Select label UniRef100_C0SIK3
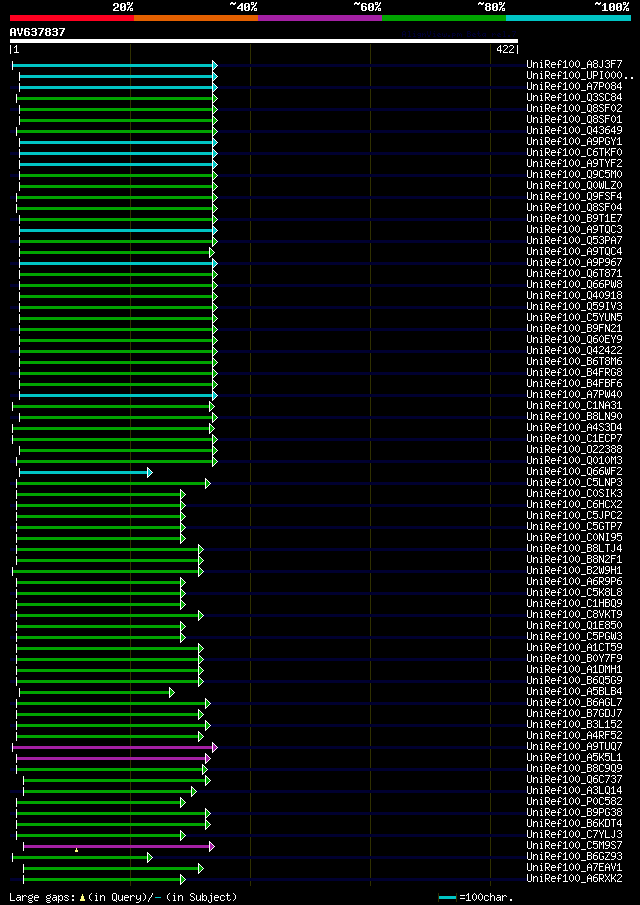The width and height of the screenshot is (640, 905). pos(574,493)
